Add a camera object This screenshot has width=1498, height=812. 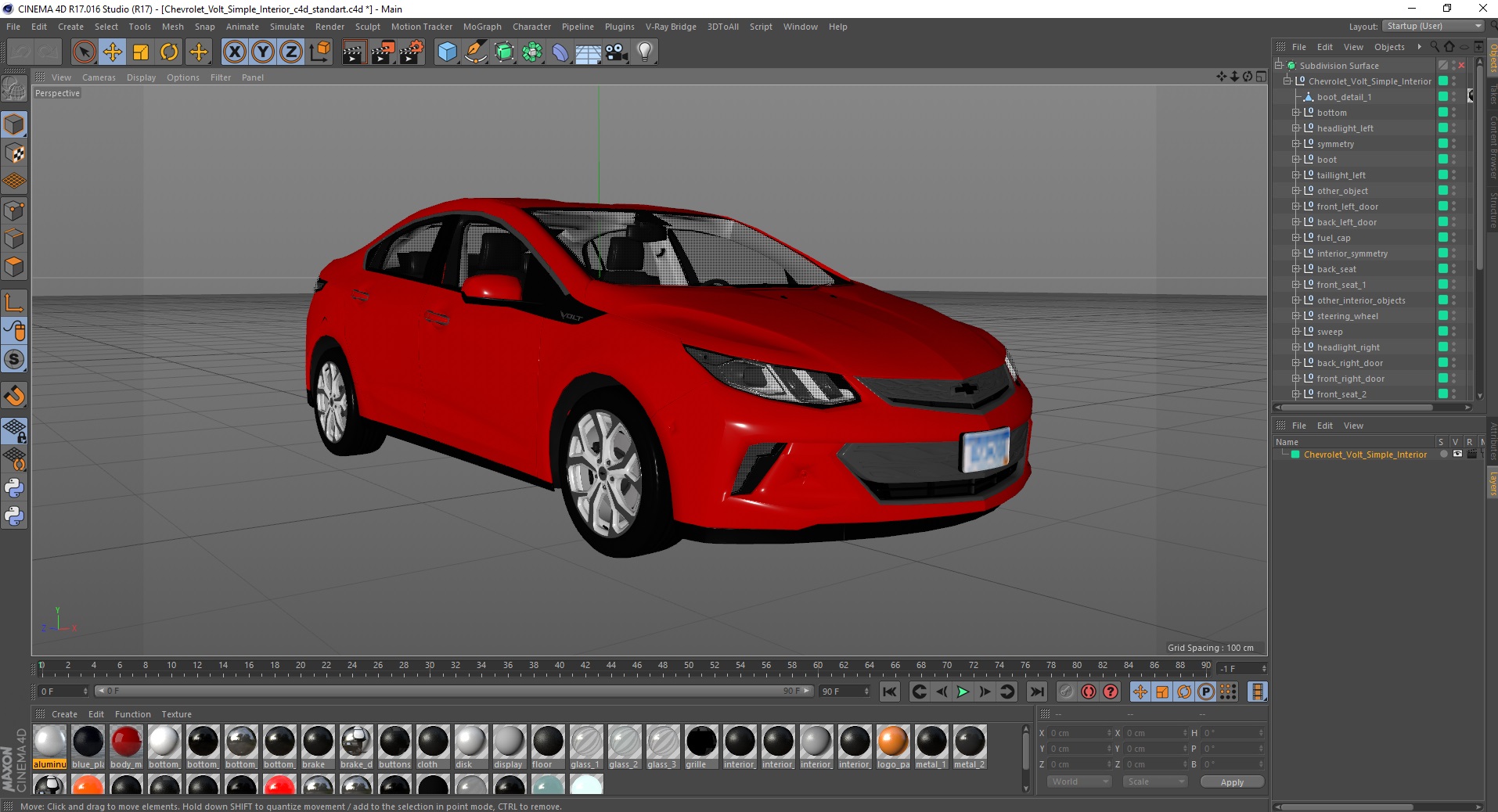pos(617,52)
